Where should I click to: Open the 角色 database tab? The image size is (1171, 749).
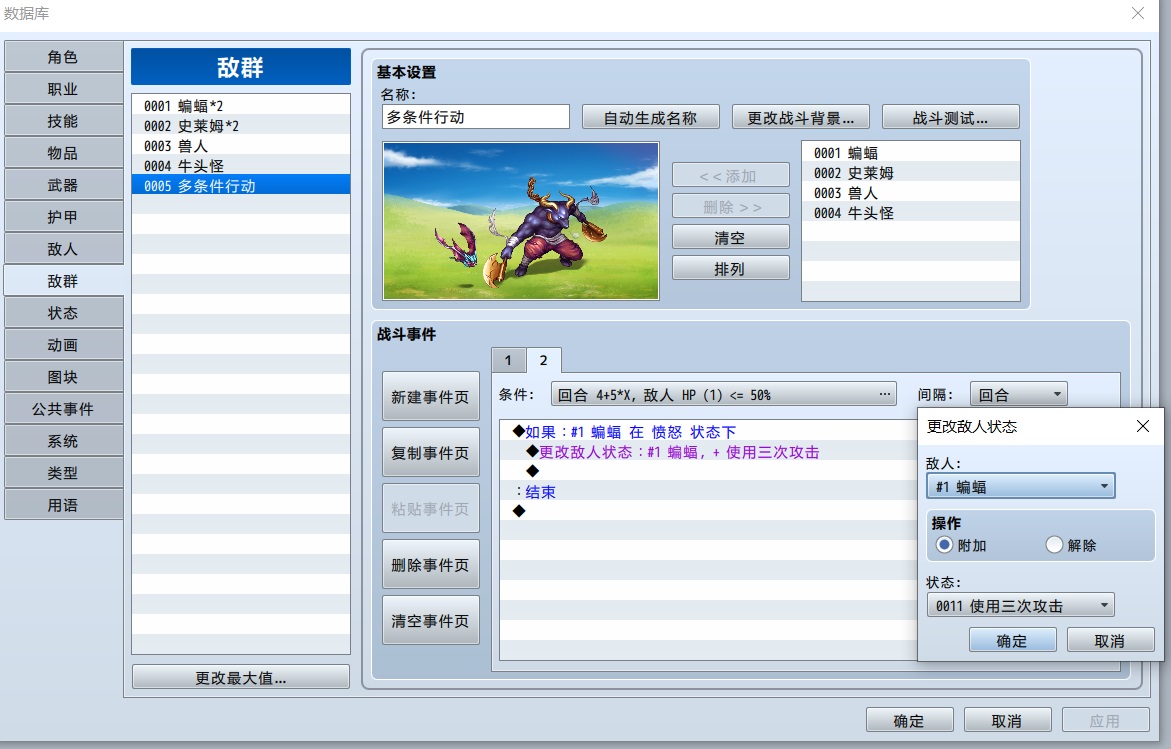pyautogui.click(x=63, y=57)
